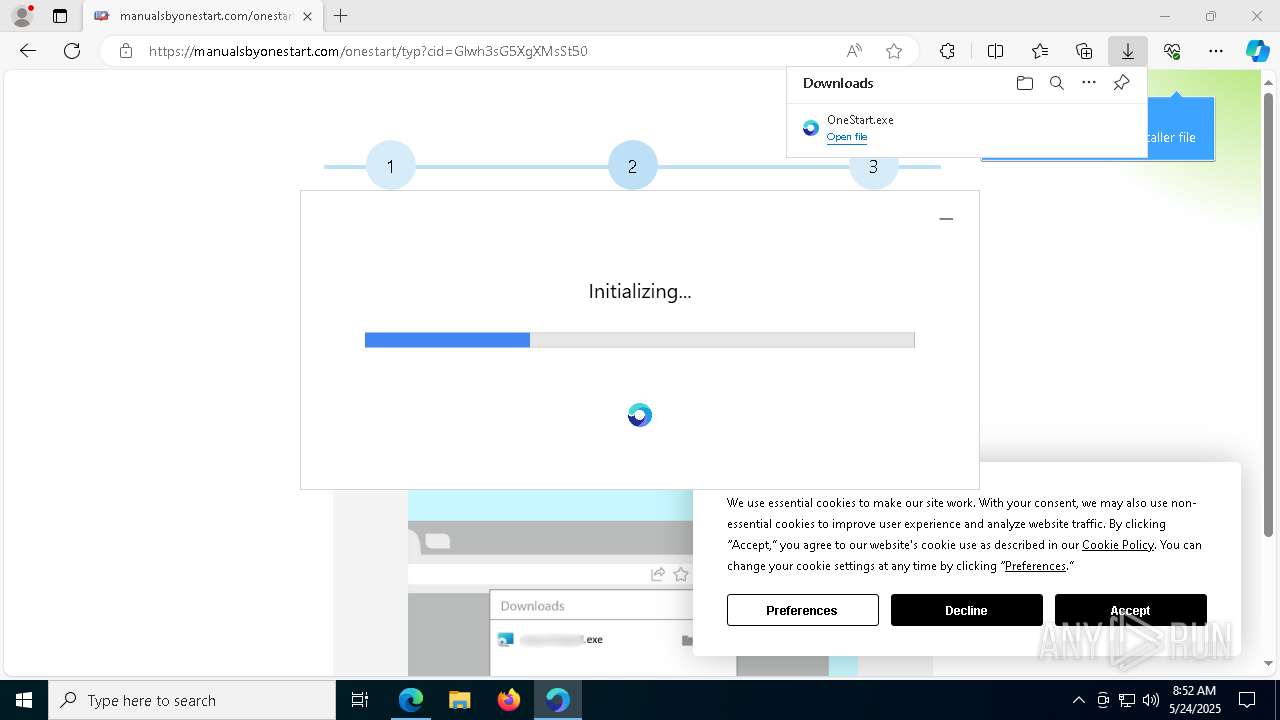Open the Windows Start menu
Viewport: 1280px width, 720px height.
(24, 700)
